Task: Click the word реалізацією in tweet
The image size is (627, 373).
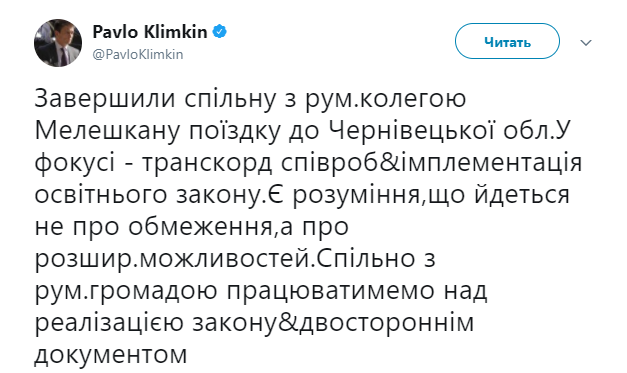Action: click(x=109, y=323)
